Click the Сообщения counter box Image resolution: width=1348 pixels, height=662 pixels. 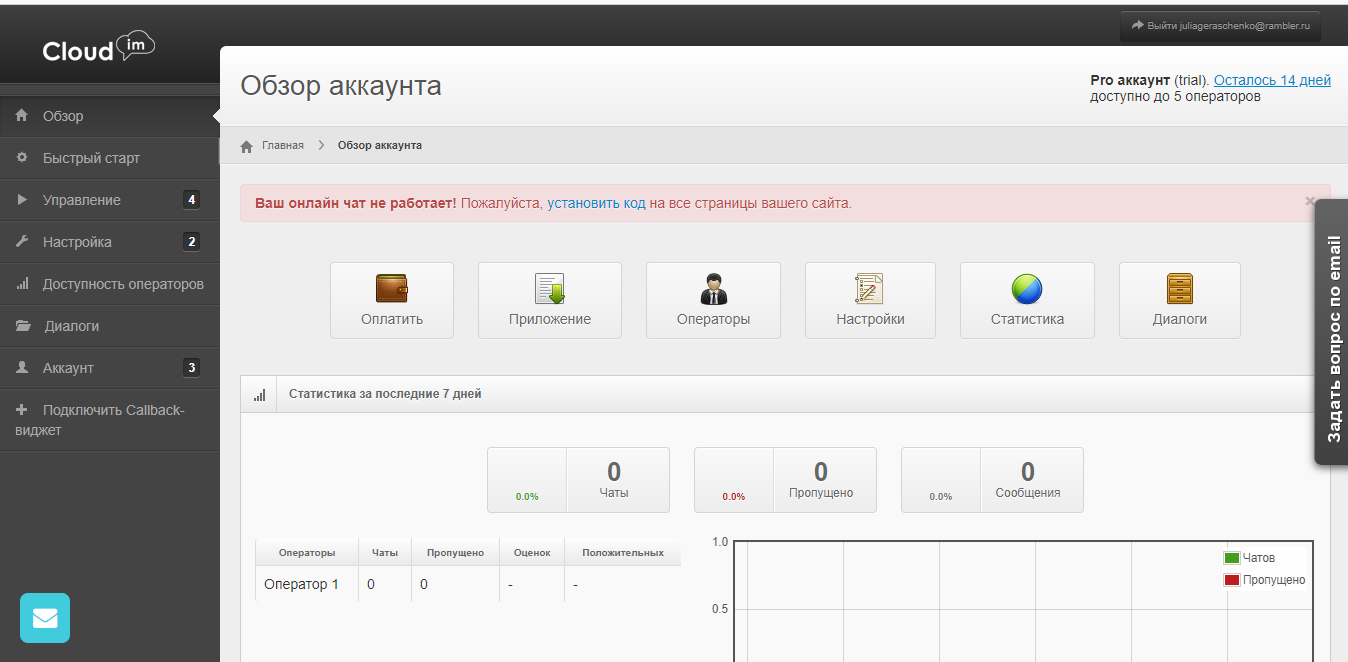992,480
